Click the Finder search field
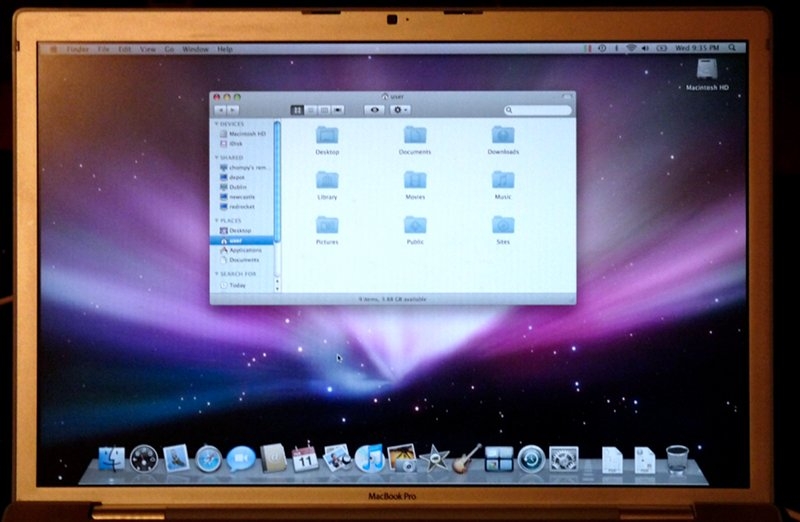800x522 pixels. pos(538,110)
